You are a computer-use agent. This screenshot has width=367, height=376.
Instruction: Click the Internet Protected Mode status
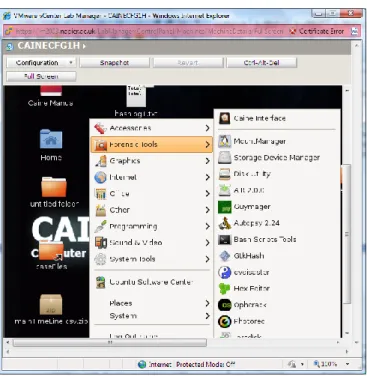(x=187, y=364)
